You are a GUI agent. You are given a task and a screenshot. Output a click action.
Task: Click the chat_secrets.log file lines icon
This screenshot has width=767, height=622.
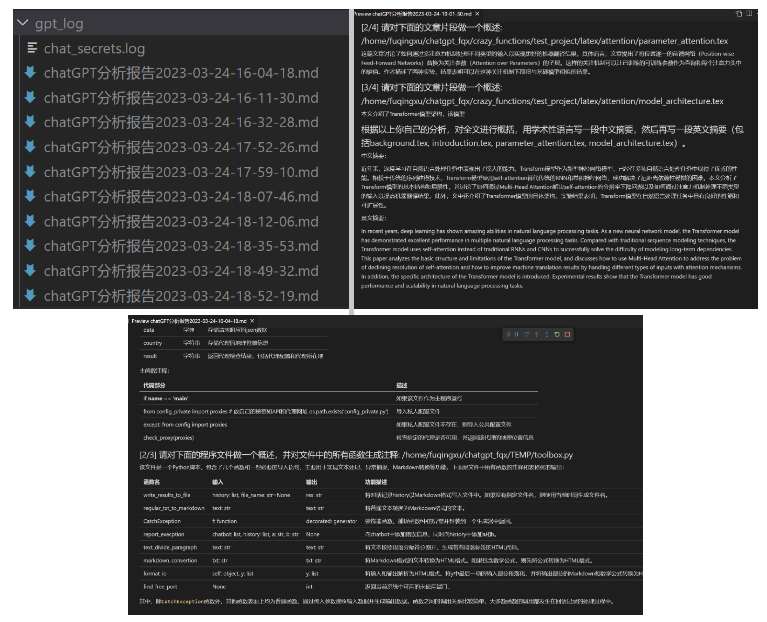pos(32,48)
